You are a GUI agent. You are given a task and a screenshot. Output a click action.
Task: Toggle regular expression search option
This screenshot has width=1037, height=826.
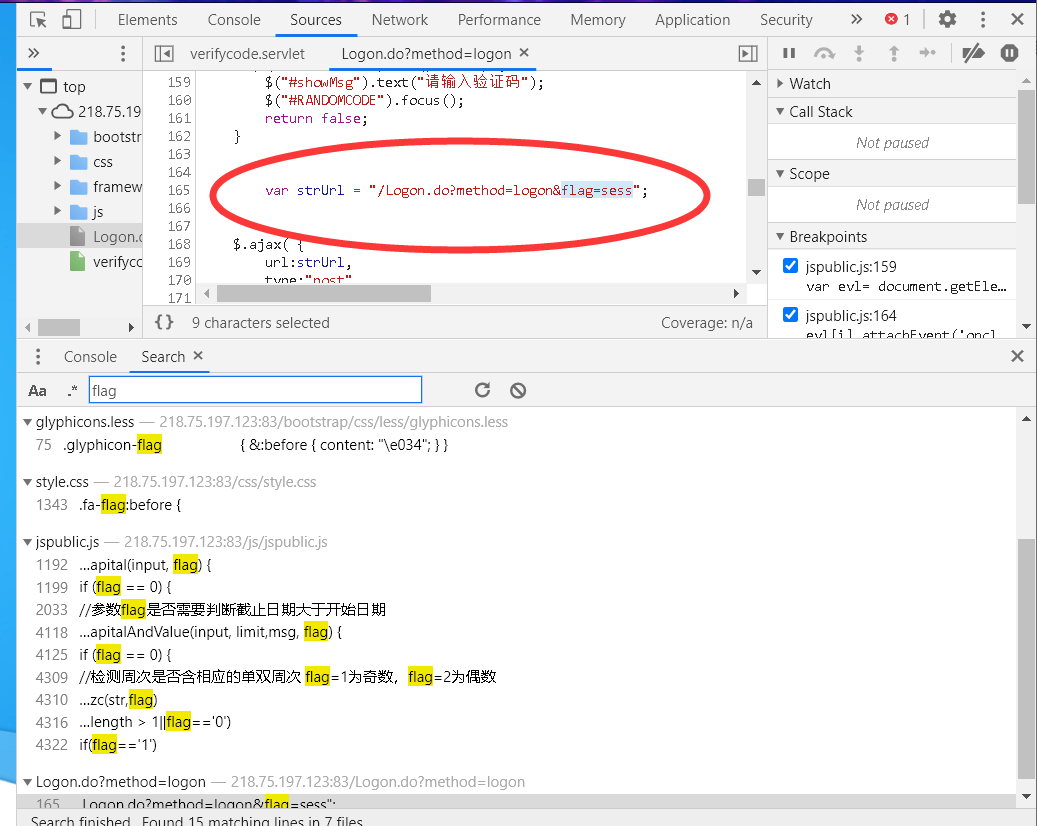72,391
